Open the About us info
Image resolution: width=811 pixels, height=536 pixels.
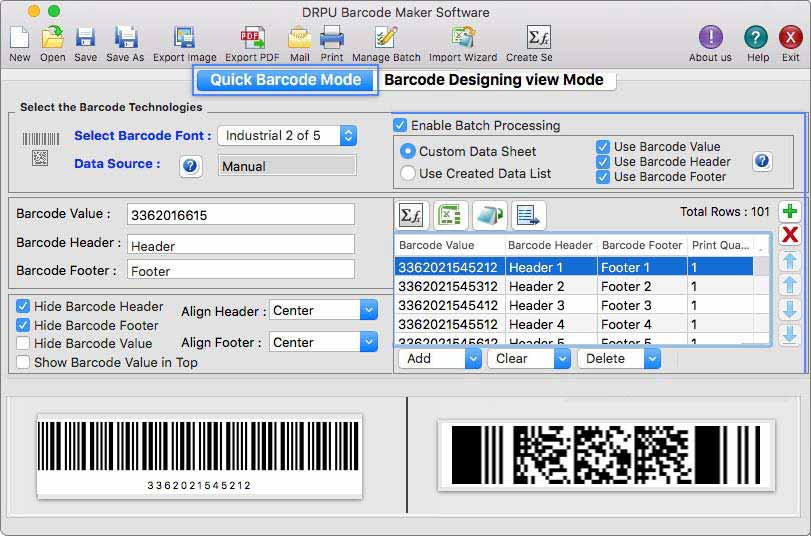pos(711,37)
